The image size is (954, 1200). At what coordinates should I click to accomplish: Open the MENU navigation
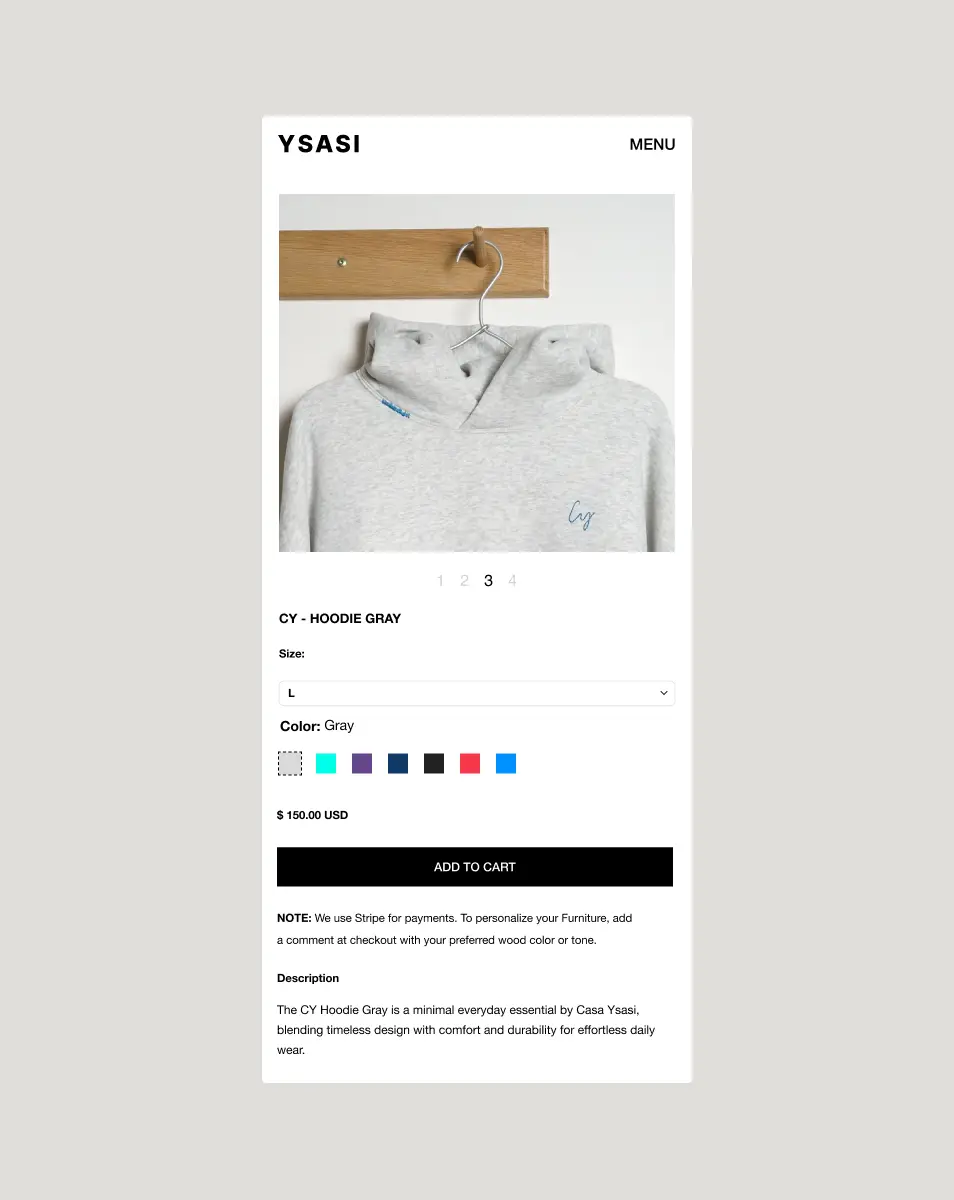click(x=652, y=144)
